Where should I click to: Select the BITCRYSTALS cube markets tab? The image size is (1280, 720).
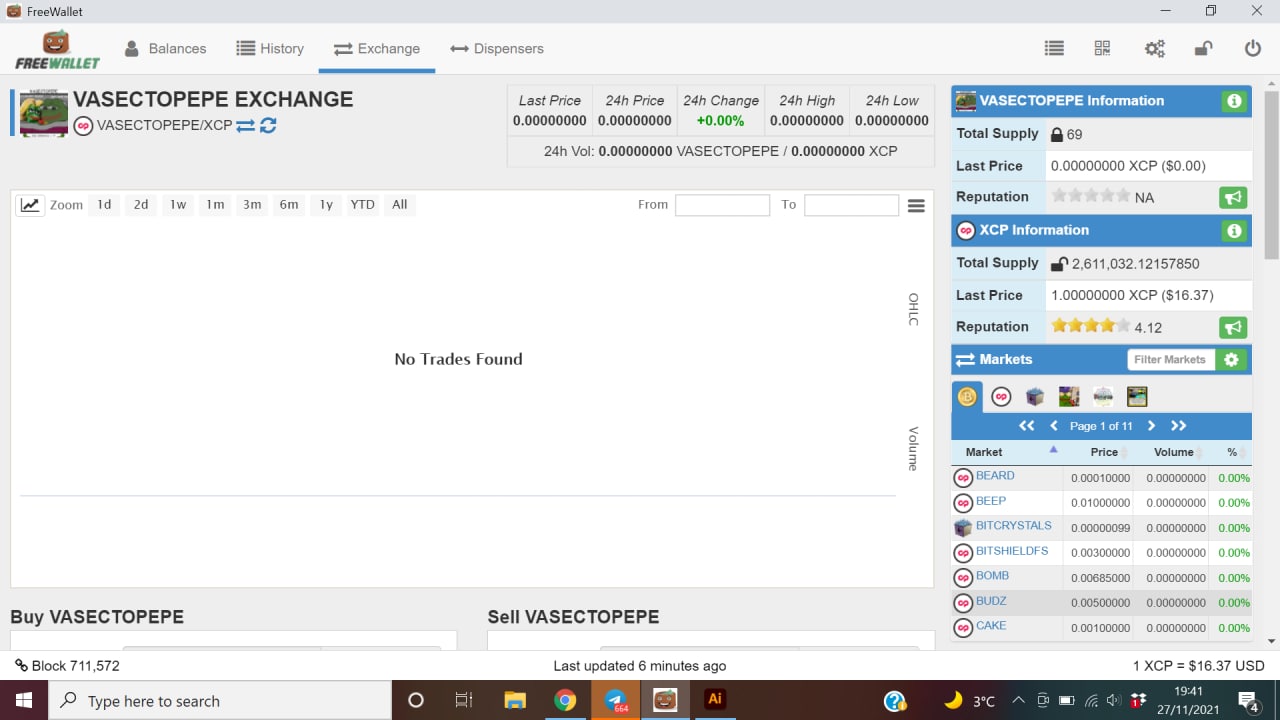click(x=1035, y=397)
